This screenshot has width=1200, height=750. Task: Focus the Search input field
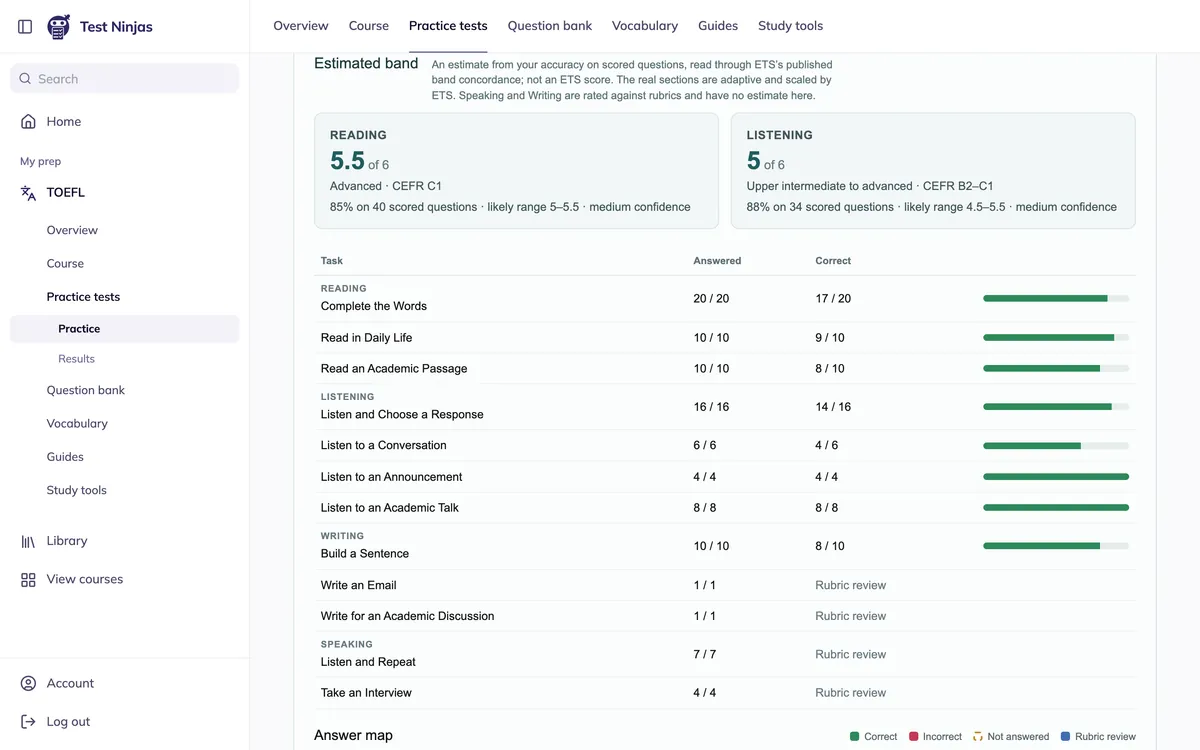(x=125, y=79)
